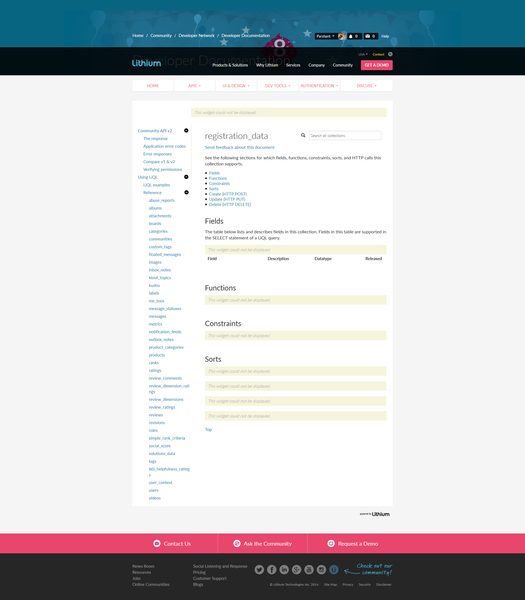Open Application error codes page
Screen dimensions: 525x600
point(164,146)
